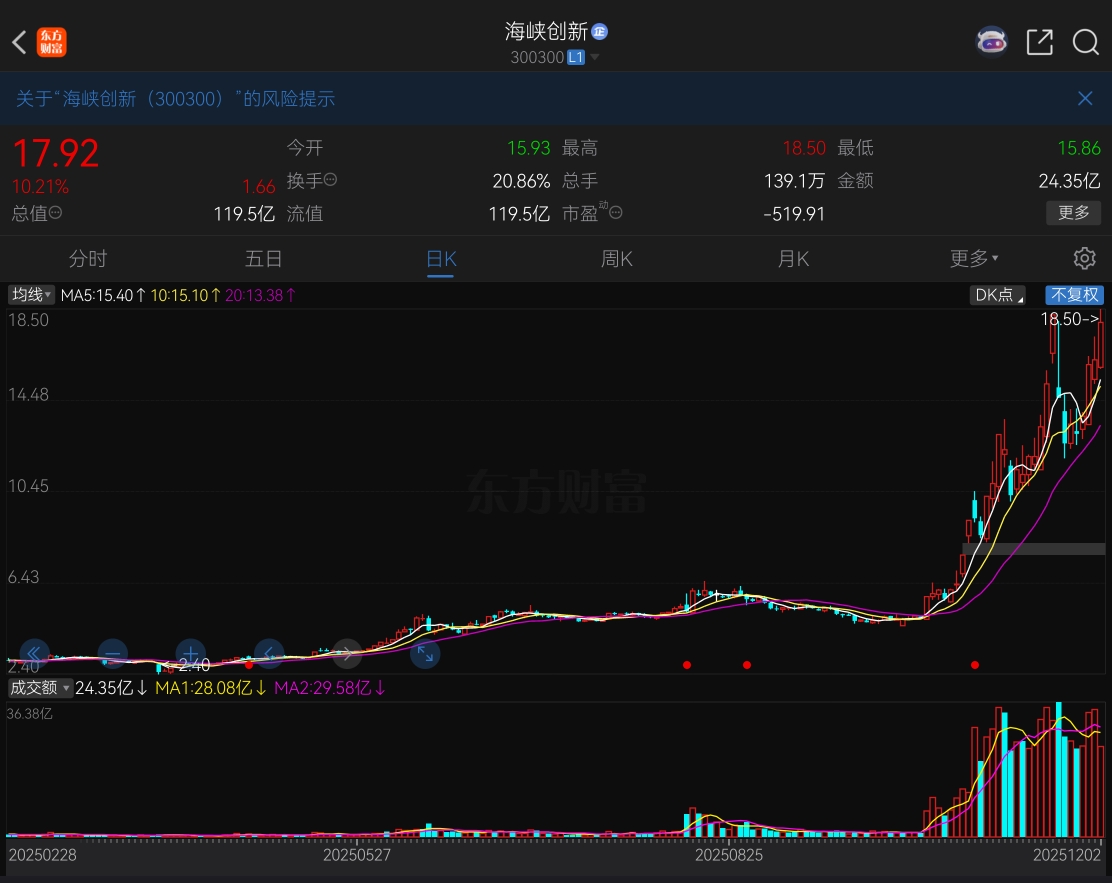1112x883 pixels.
Task: Click the first red event dot
Action: 249,665
